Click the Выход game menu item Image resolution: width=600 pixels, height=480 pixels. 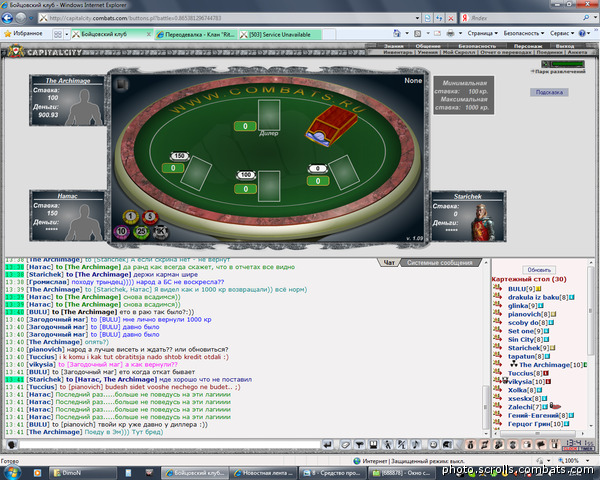pyautogui.click(x=565, y=46)
